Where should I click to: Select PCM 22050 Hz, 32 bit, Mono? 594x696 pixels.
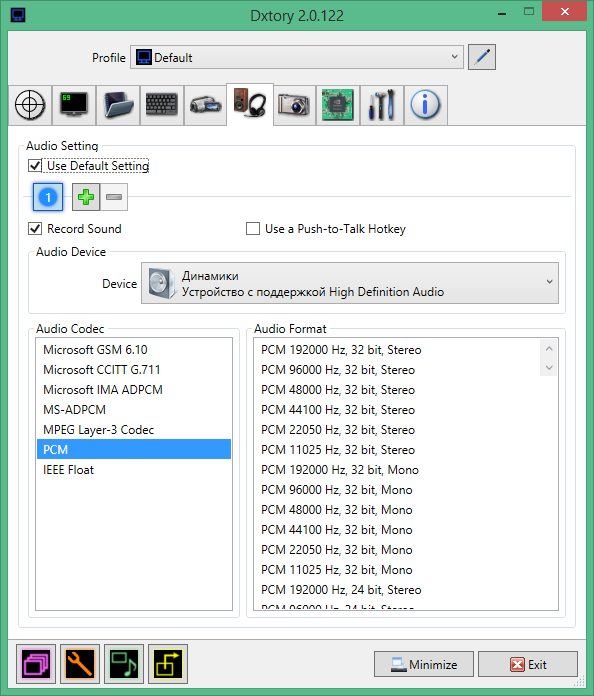point(397,550)
